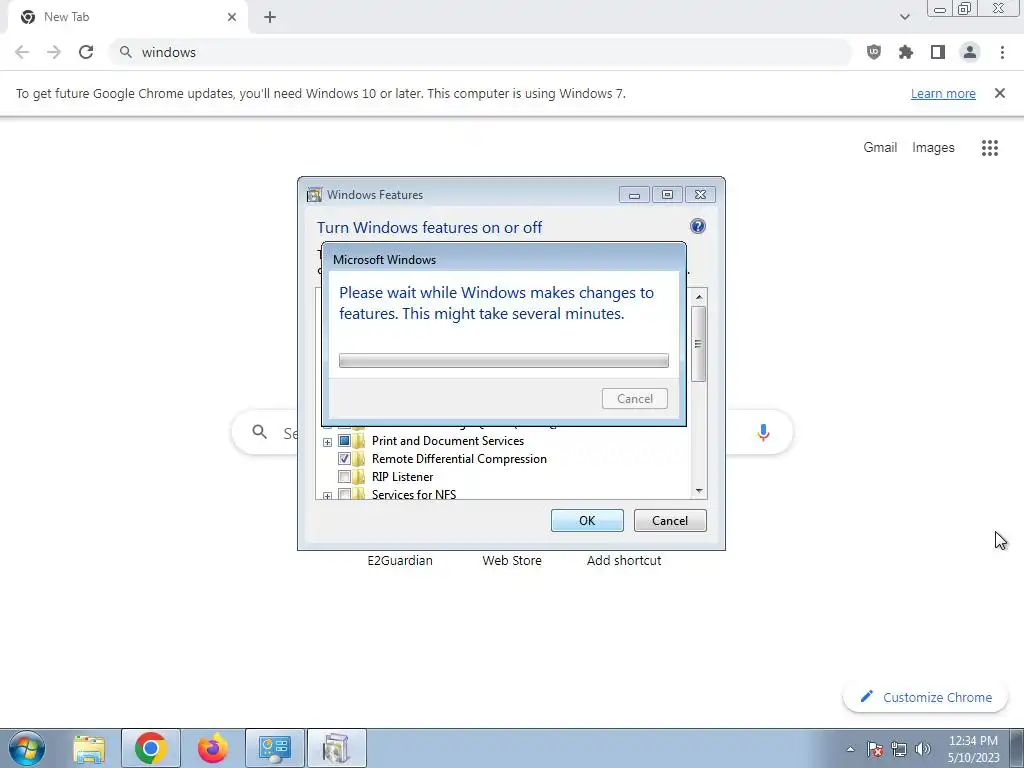
Task: Open the Extensions puzzle-piece menu
Action: pos(906,52)
